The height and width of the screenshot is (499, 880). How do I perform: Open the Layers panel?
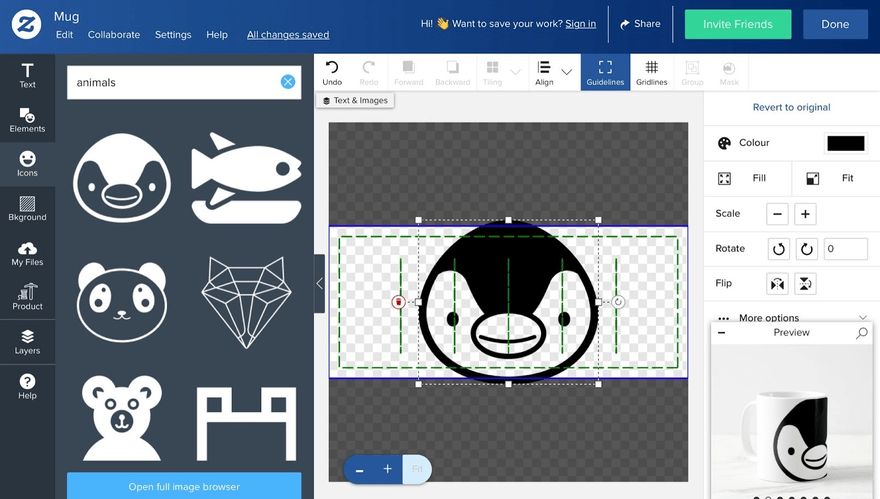point(27,342)
